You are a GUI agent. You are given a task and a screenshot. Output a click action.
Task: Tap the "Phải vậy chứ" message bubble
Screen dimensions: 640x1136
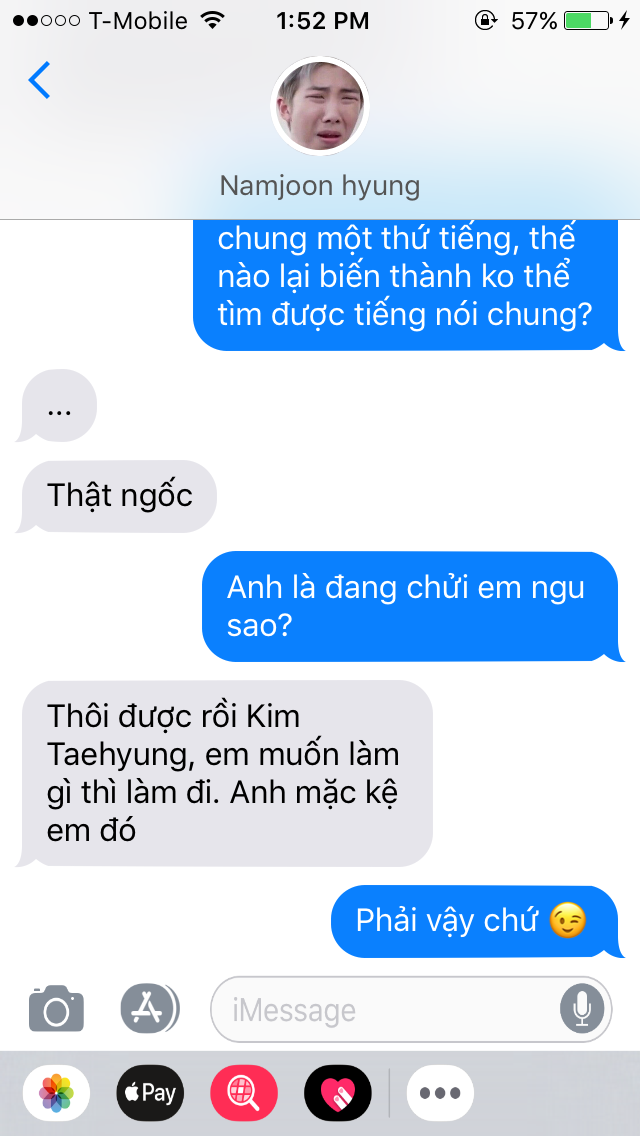click(x=477, y=922)
